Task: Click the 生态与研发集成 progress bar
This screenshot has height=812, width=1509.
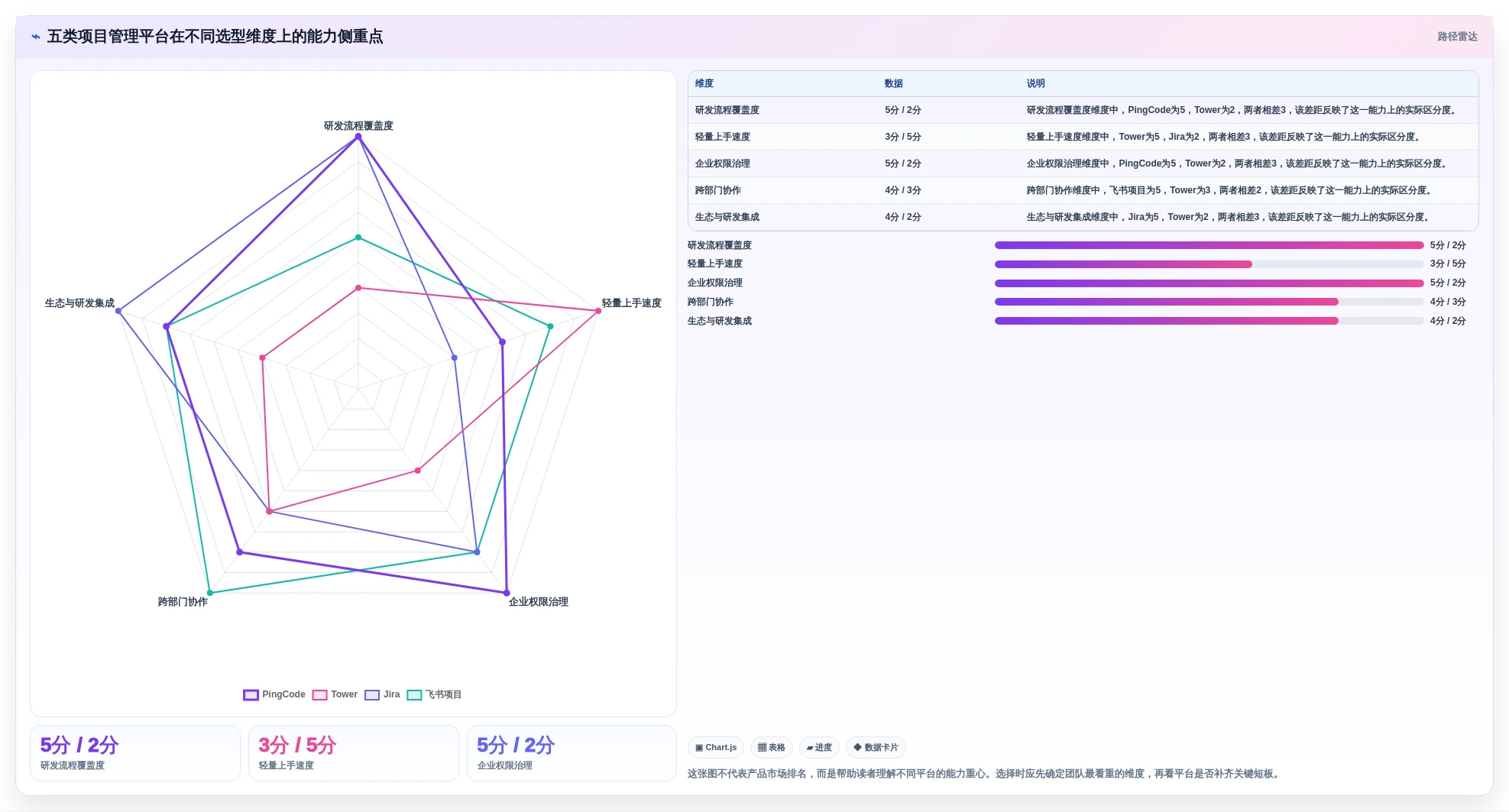Action: 1209,321
